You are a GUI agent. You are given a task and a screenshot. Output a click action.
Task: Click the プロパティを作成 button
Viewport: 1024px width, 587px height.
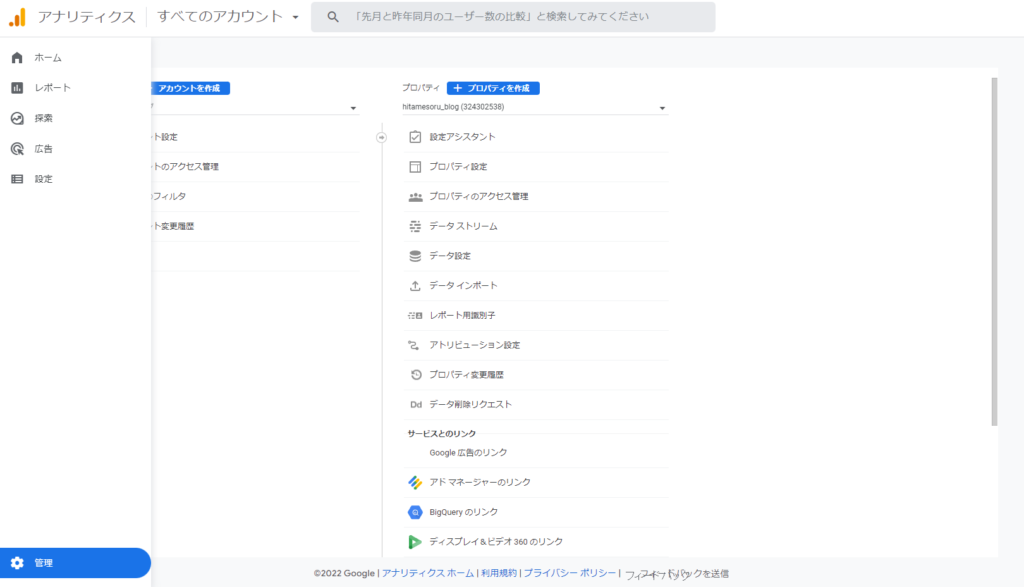click(493, 88)
